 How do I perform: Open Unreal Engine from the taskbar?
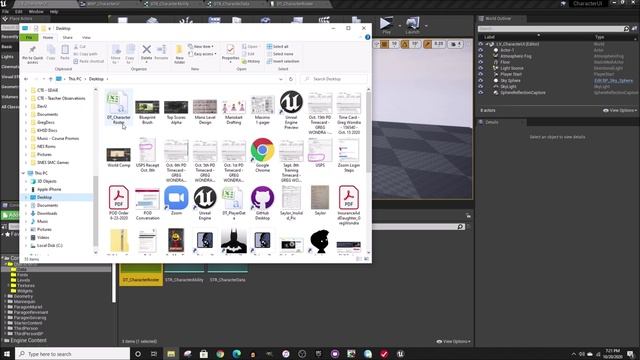(x=400, y=353)
